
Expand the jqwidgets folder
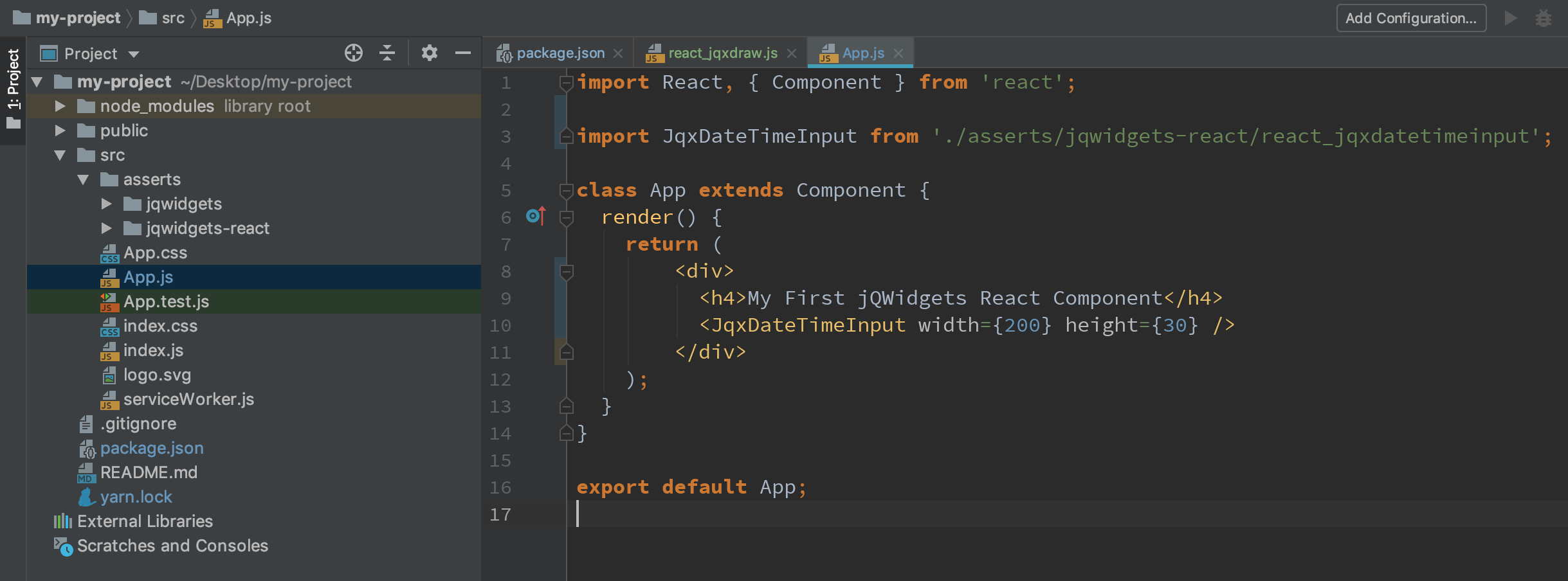coord(106,204)
